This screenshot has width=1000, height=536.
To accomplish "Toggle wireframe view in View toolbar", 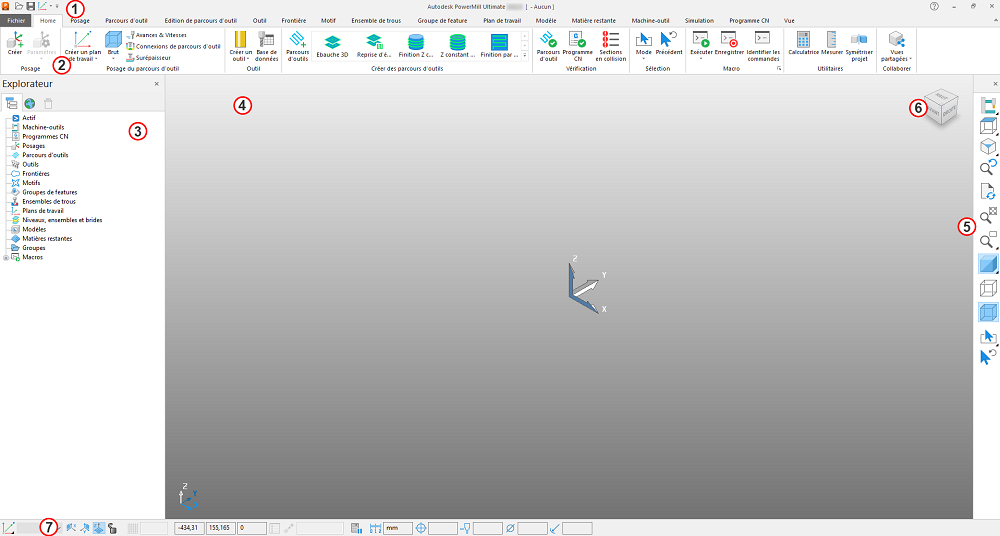I will pos(988,288).
